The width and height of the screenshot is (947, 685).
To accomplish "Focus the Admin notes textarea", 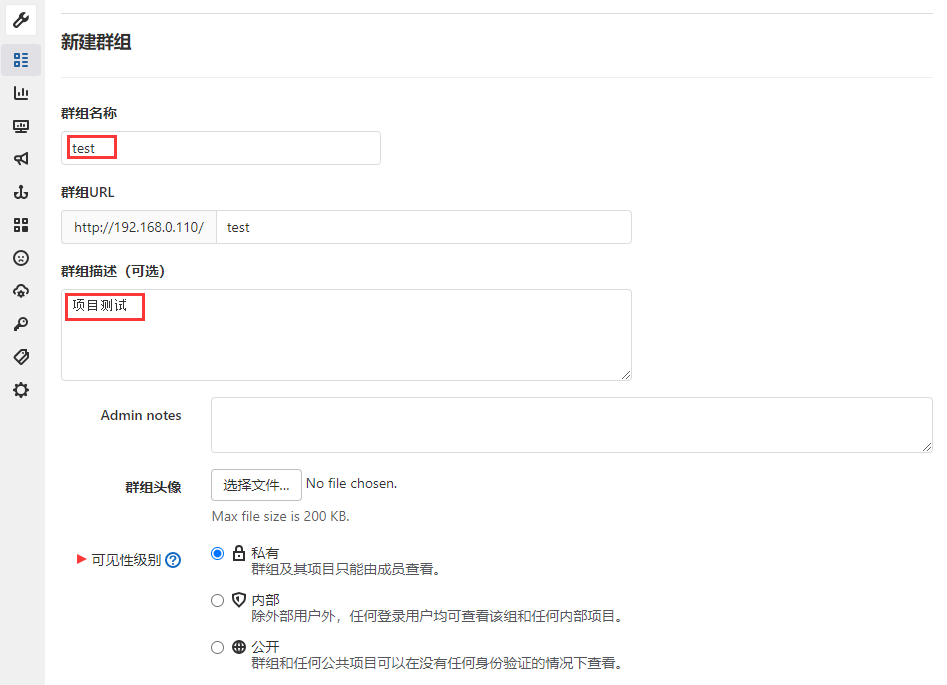I will click(x=572, y=425).
